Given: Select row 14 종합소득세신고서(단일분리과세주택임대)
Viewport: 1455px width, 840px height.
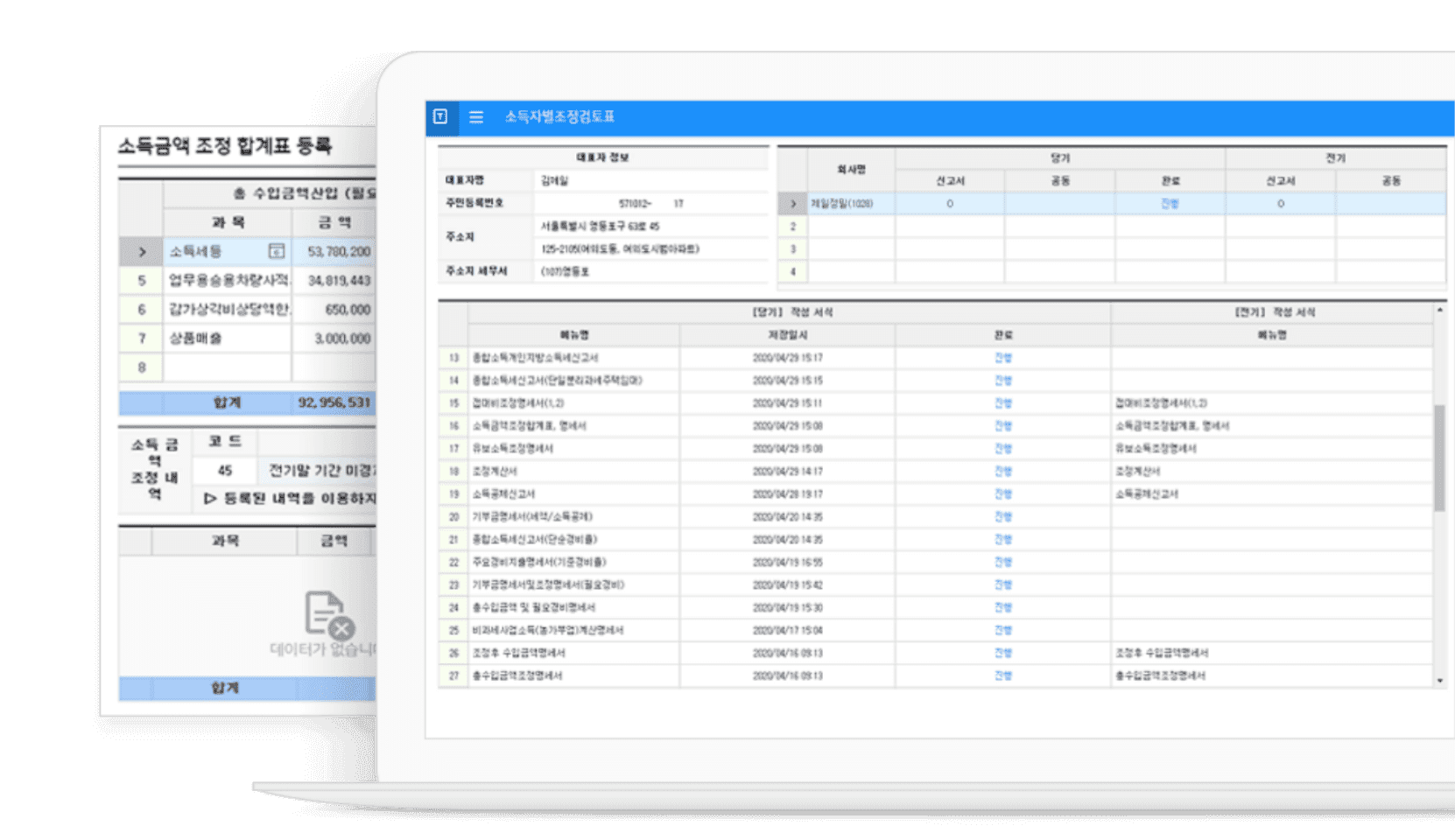Looking at the screenshot, I should (558, 381).
